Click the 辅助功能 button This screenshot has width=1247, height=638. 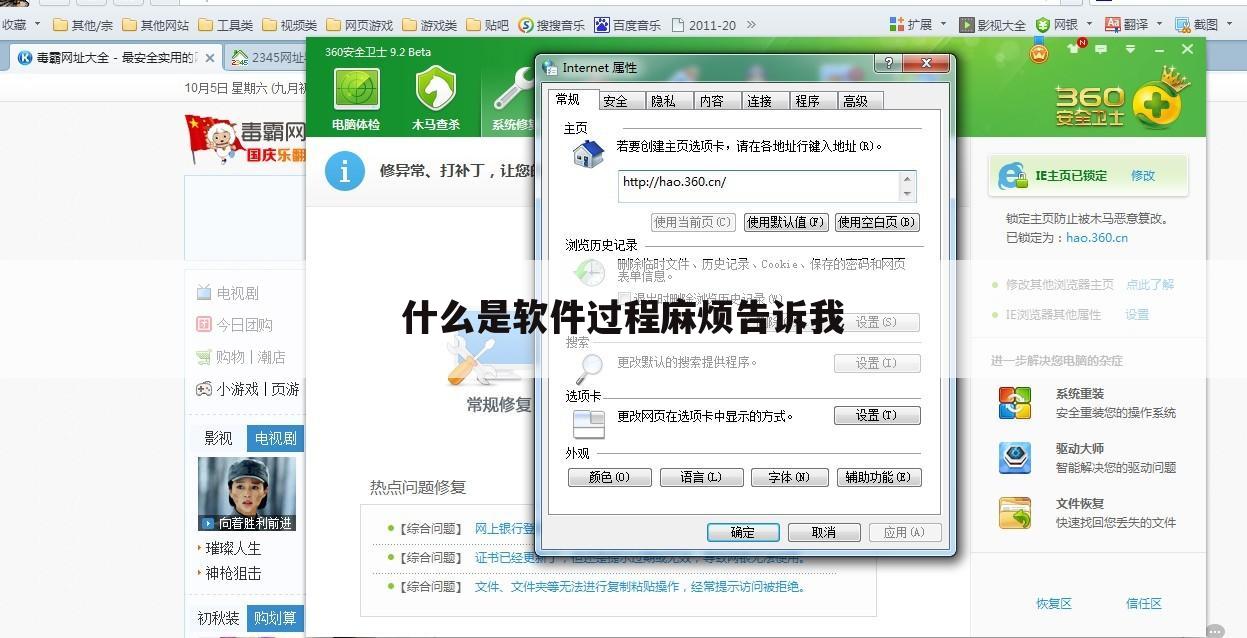[878, 477]
